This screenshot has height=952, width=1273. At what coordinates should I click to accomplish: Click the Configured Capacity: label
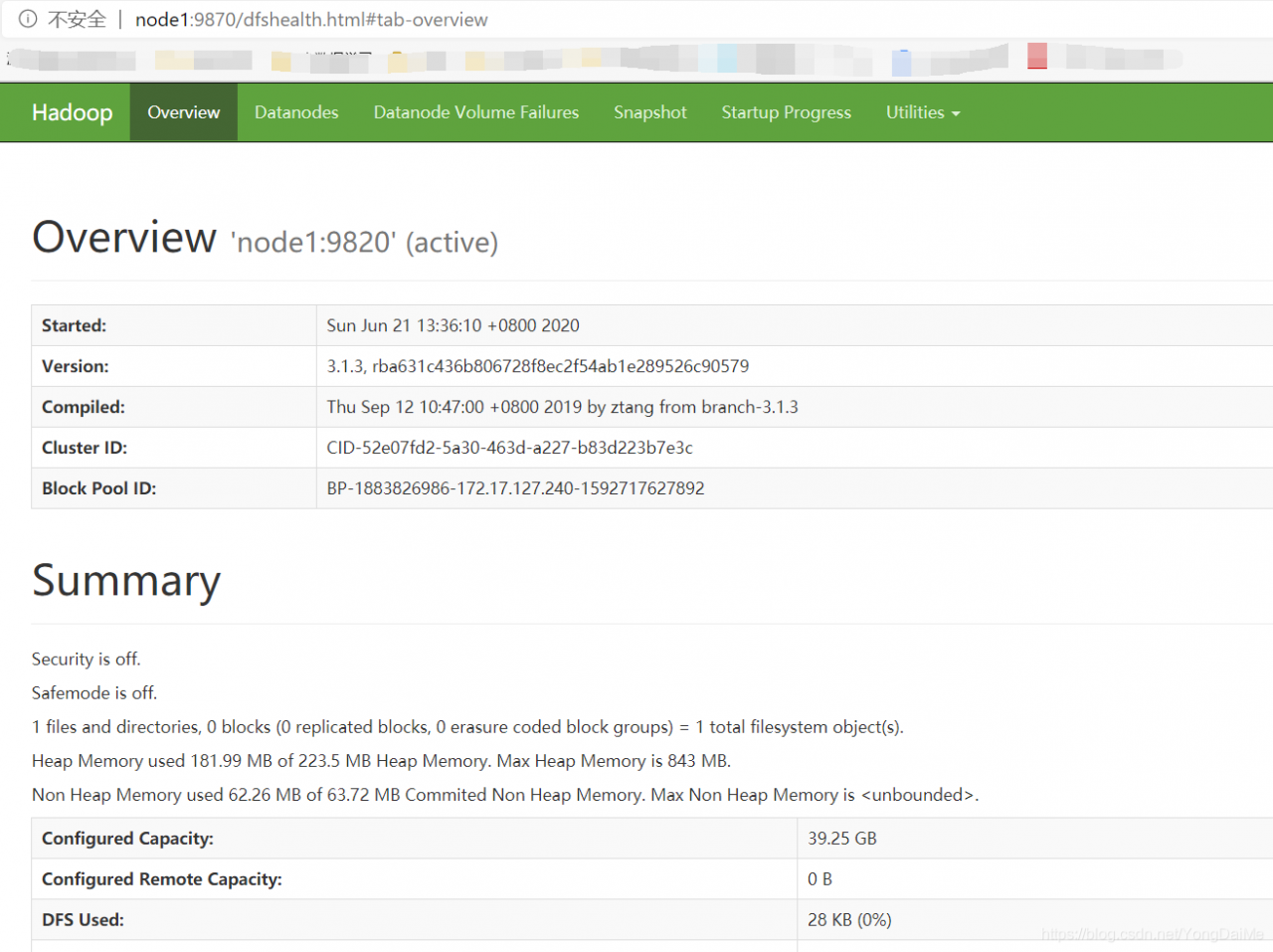127,839
